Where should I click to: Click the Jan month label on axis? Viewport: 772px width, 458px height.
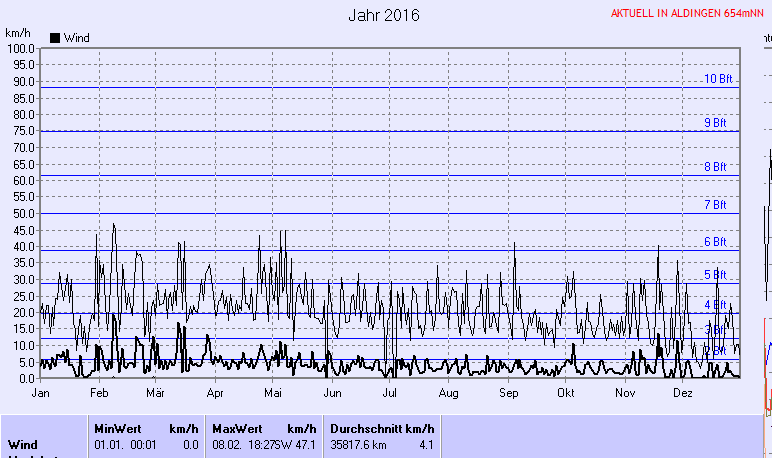pyautogui.click(x=41, y=394)
